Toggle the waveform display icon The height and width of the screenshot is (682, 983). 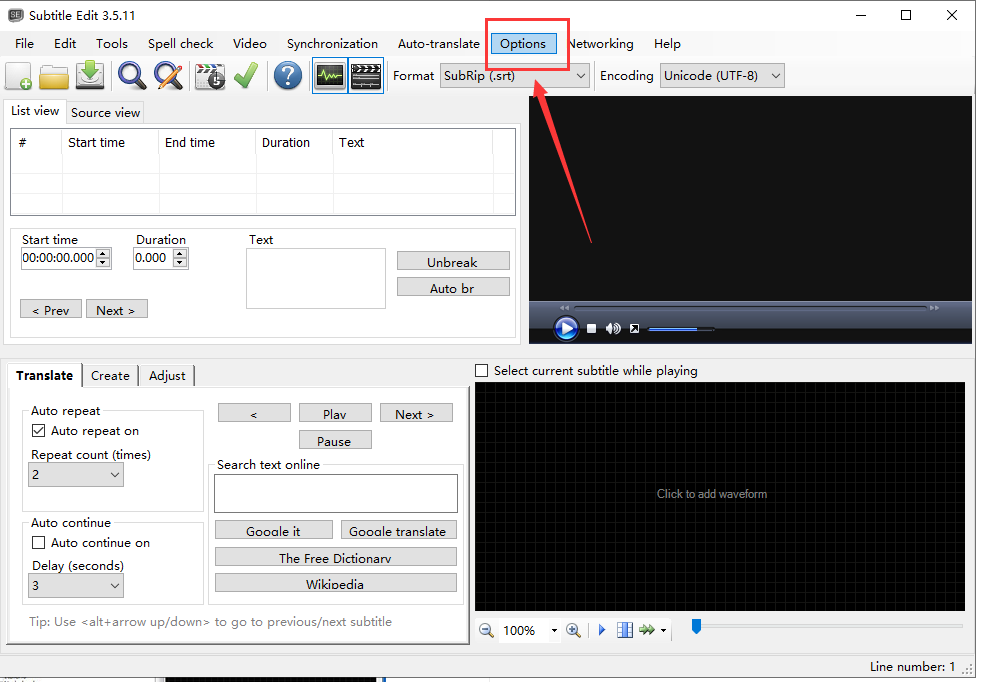pos(330,76)
